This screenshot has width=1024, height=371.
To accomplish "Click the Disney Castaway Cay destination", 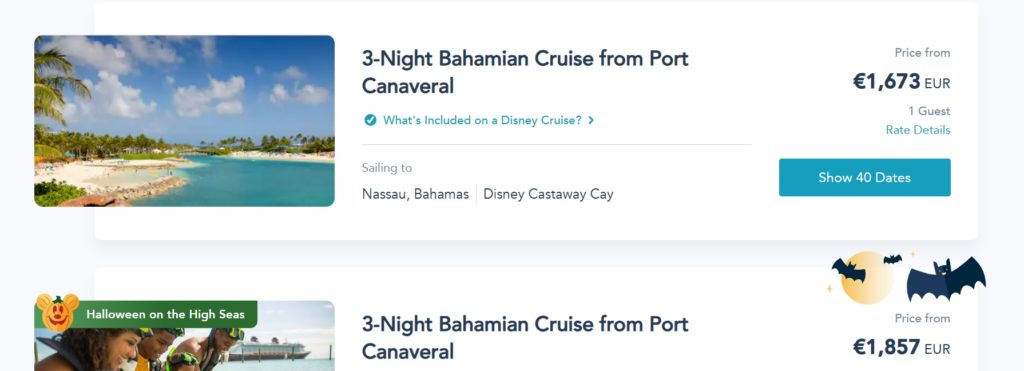I will pos(548,194).
